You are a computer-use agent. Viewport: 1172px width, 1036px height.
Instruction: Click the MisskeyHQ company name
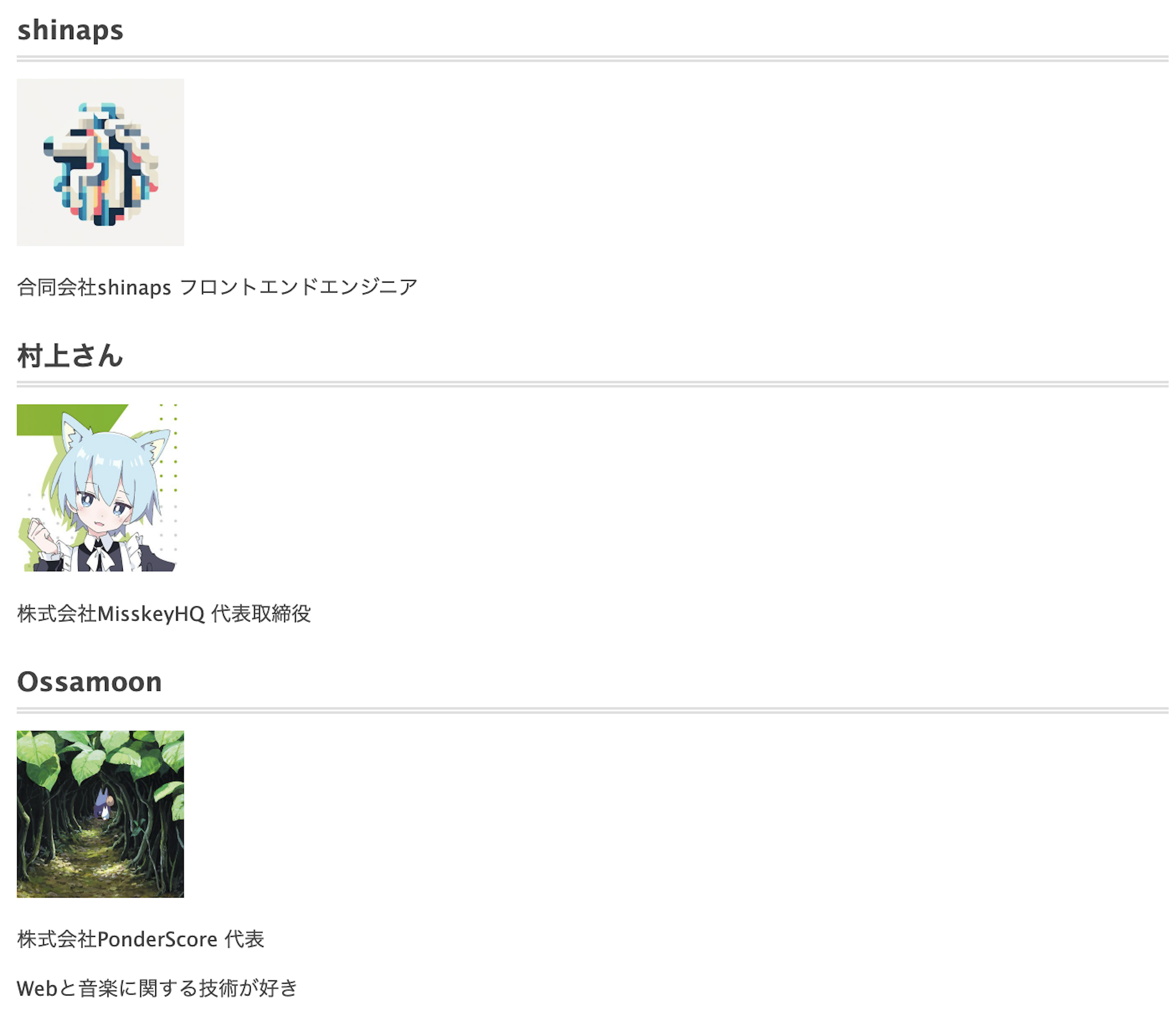[x=151, y=614]
